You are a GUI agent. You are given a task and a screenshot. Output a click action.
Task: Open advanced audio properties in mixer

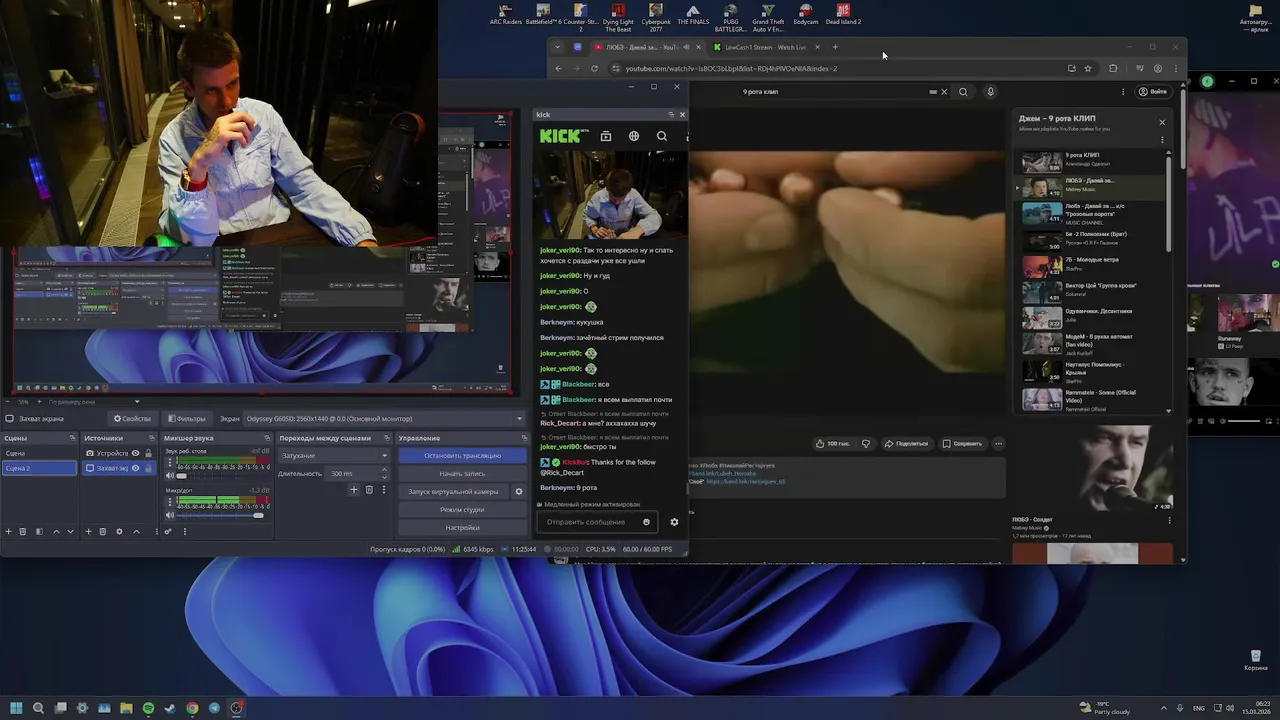168,532
